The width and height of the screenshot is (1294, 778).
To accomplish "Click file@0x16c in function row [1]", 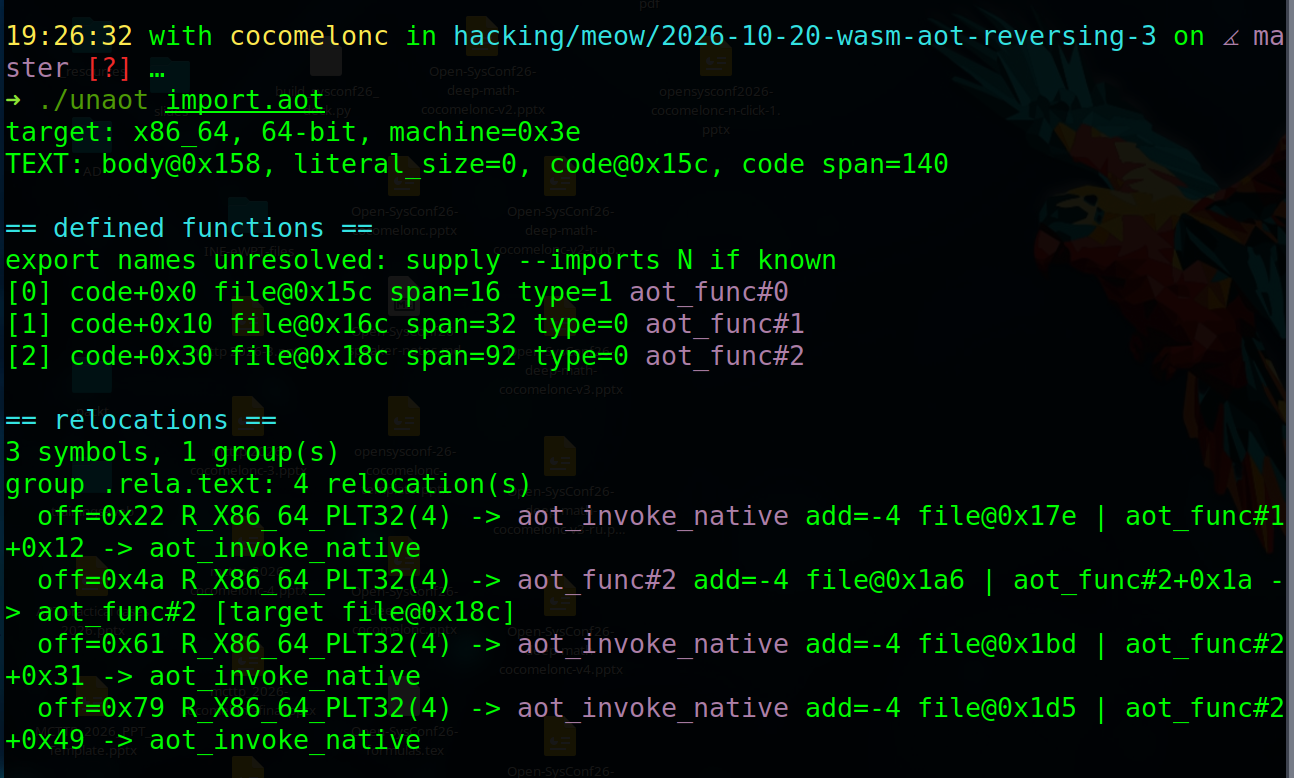I will coord(309,324).
